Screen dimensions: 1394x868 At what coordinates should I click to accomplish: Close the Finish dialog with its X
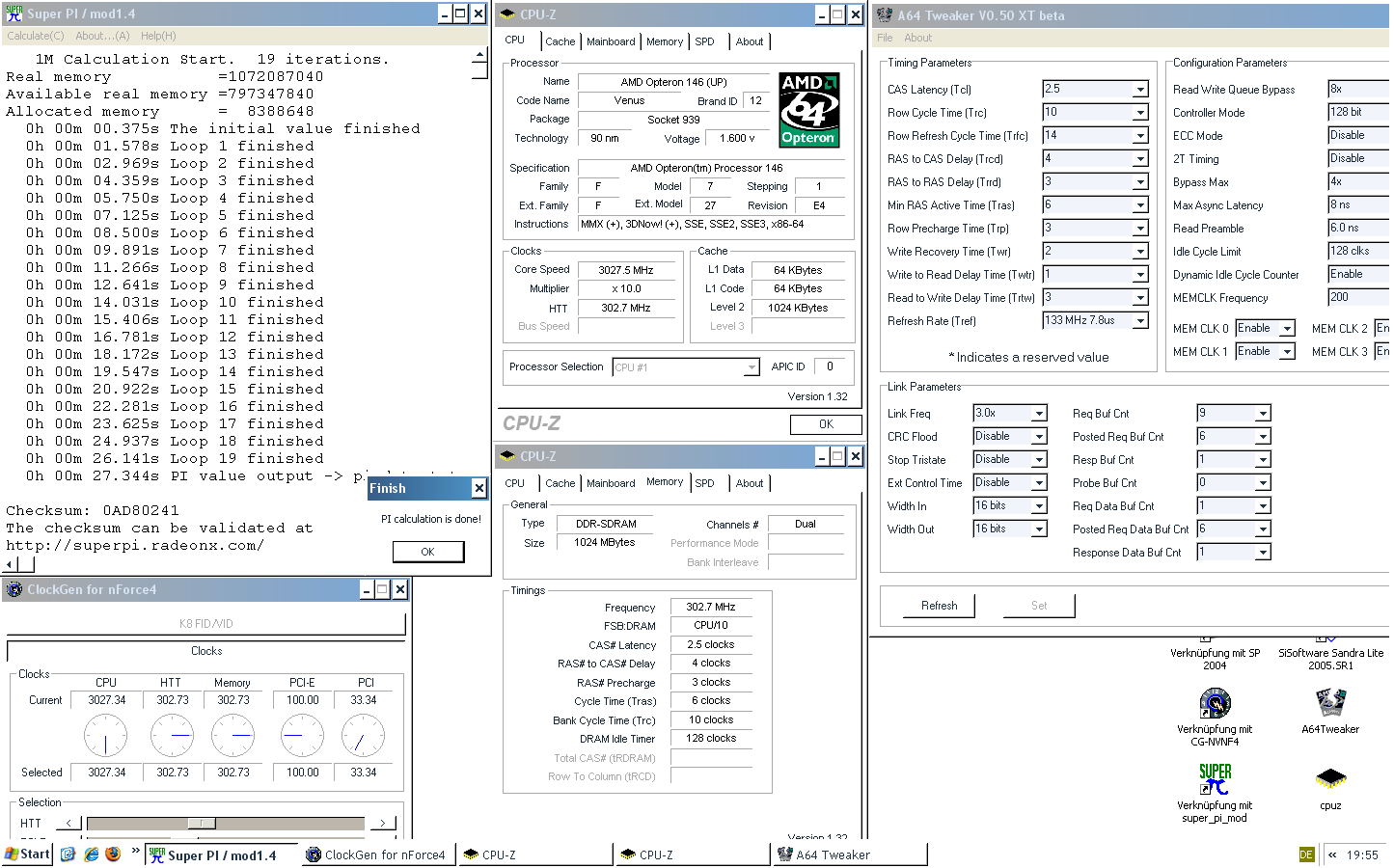coord(478,488)
